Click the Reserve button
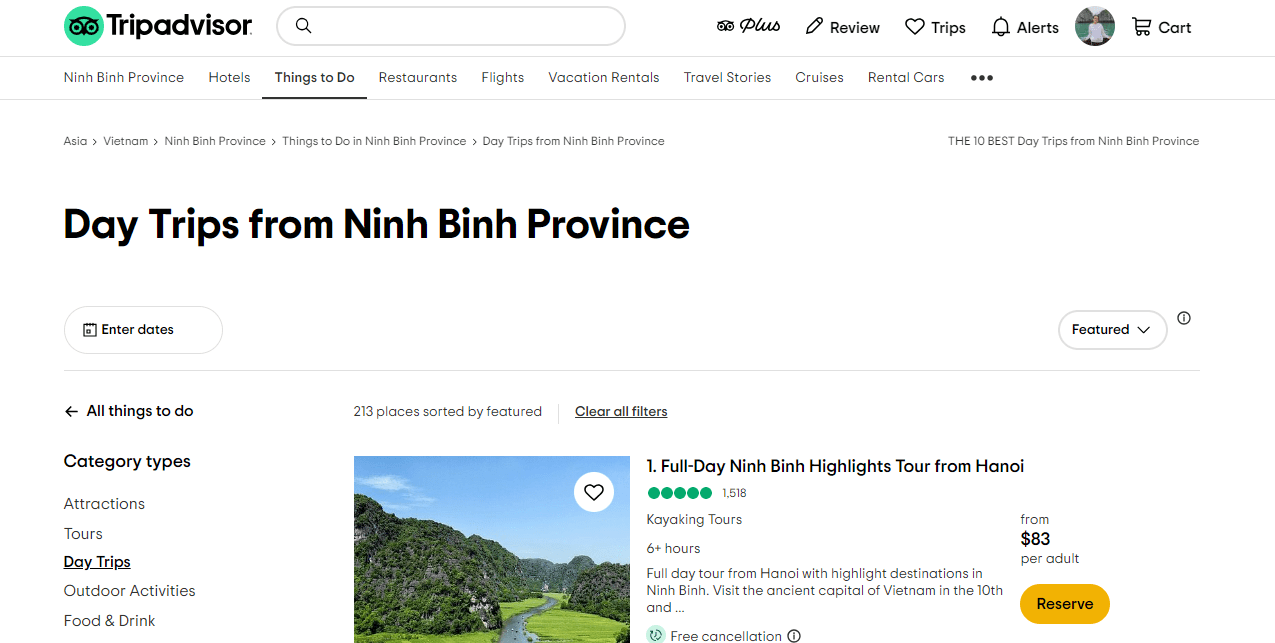The width and height of the screenshot is (1275, 643). pos(1065,604)
